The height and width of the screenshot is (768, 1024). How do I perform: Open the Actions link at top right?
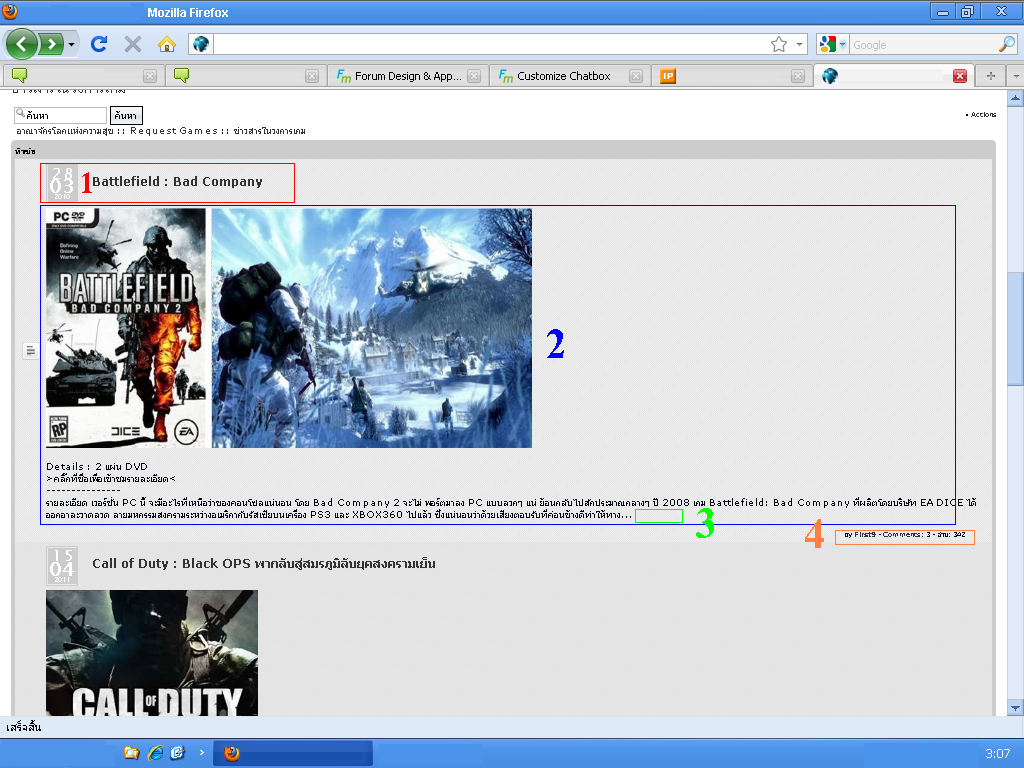click(983, 114)
